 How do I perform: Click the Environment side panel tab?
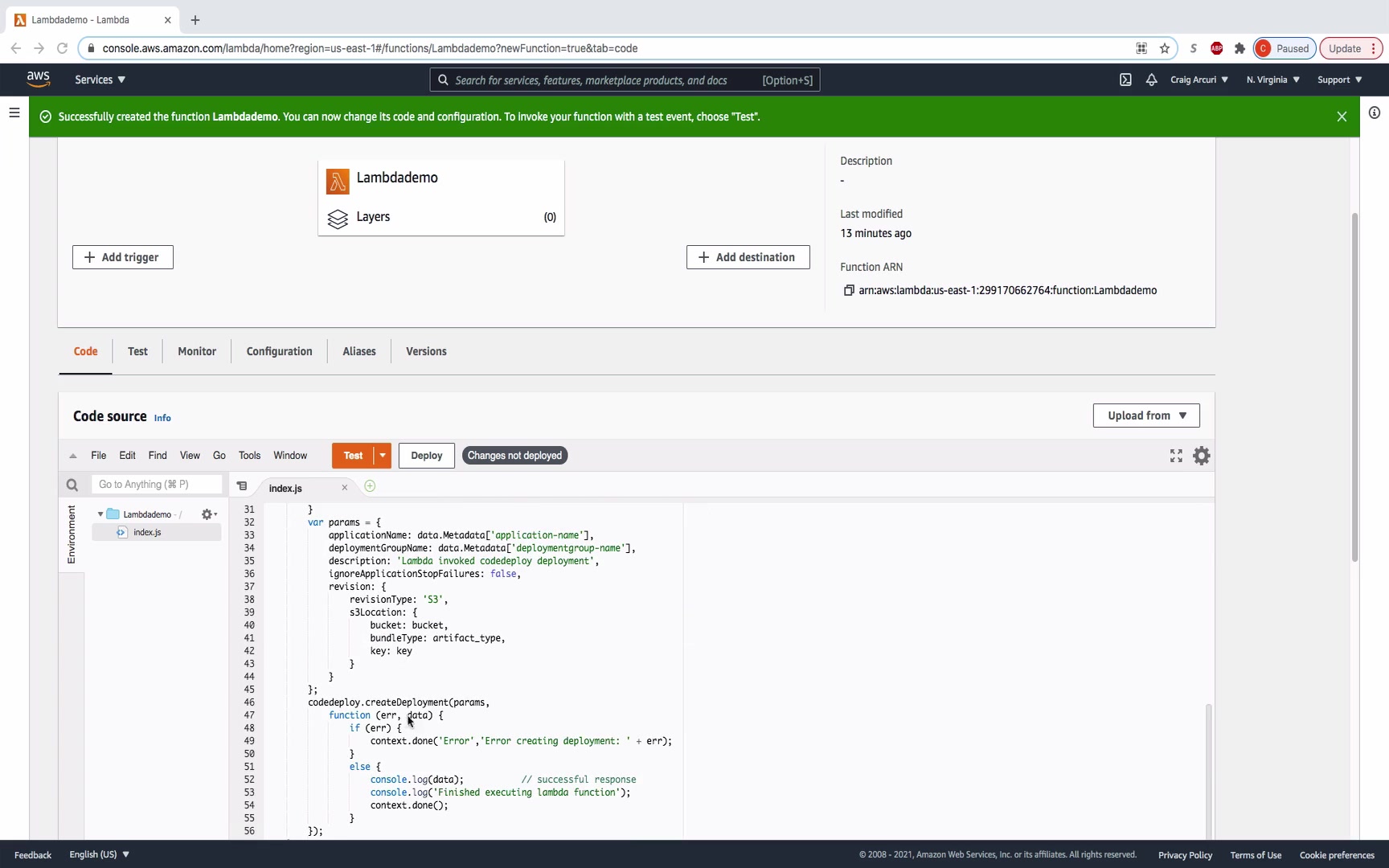72,534
